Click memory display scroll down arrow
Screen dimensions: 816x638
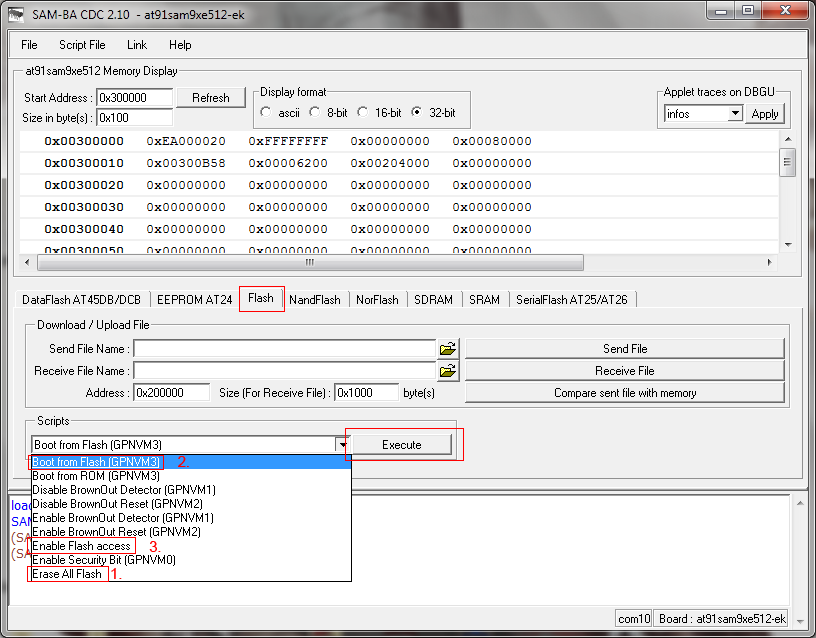[788, 245]
